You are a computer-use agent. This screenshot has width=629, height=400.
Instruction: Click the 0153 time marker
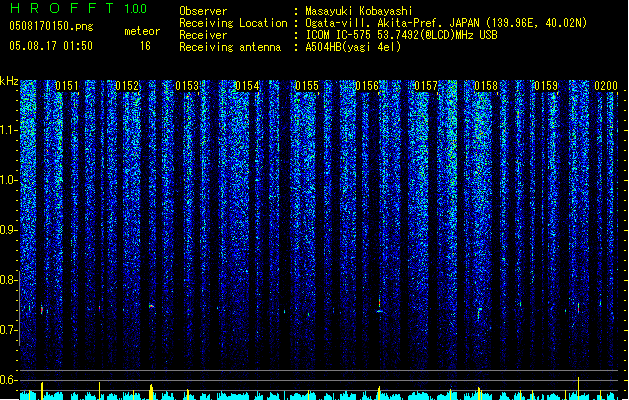tap(187, 86)
